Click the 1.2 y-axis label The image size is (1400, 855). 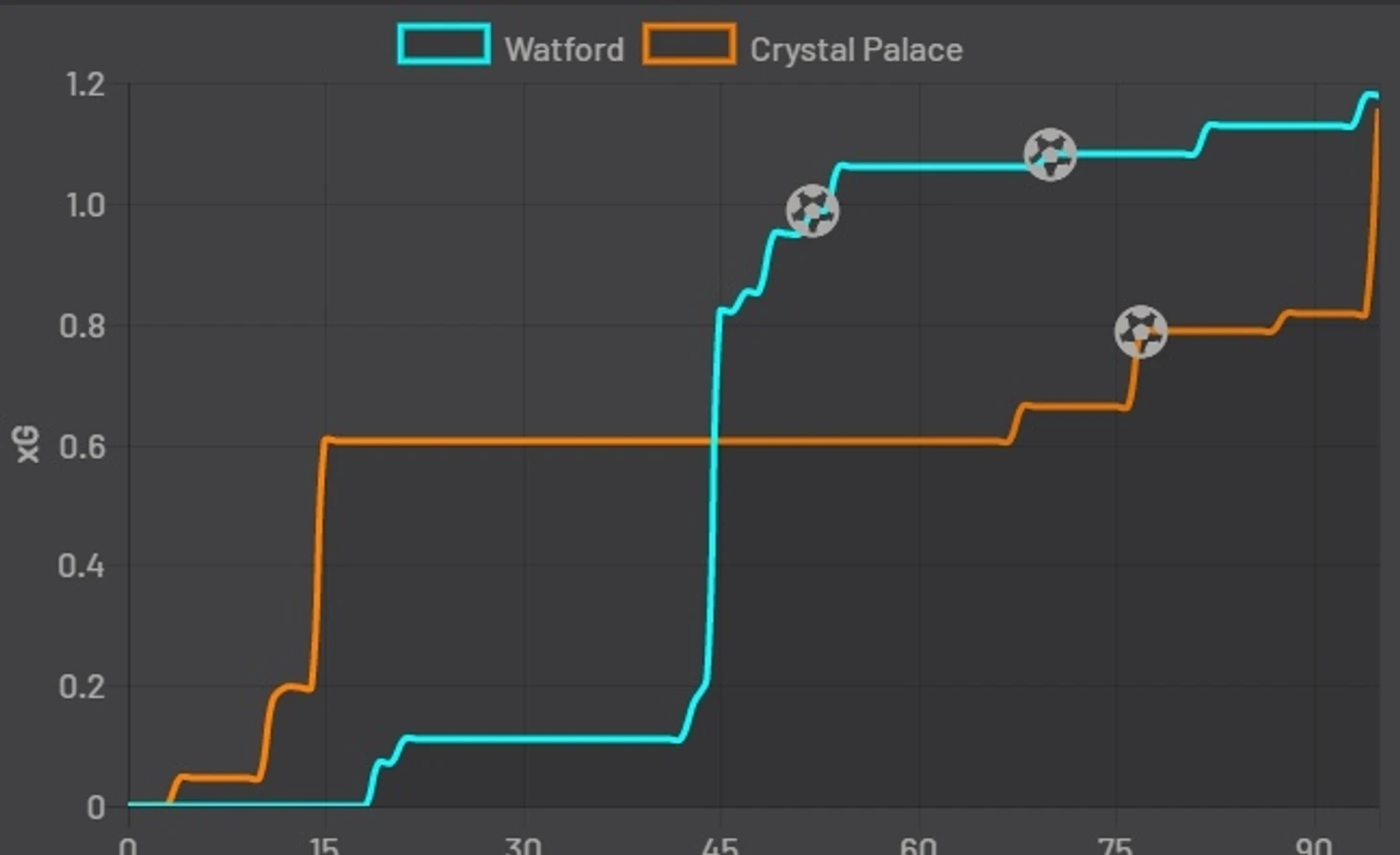click(x=84, y=84)
